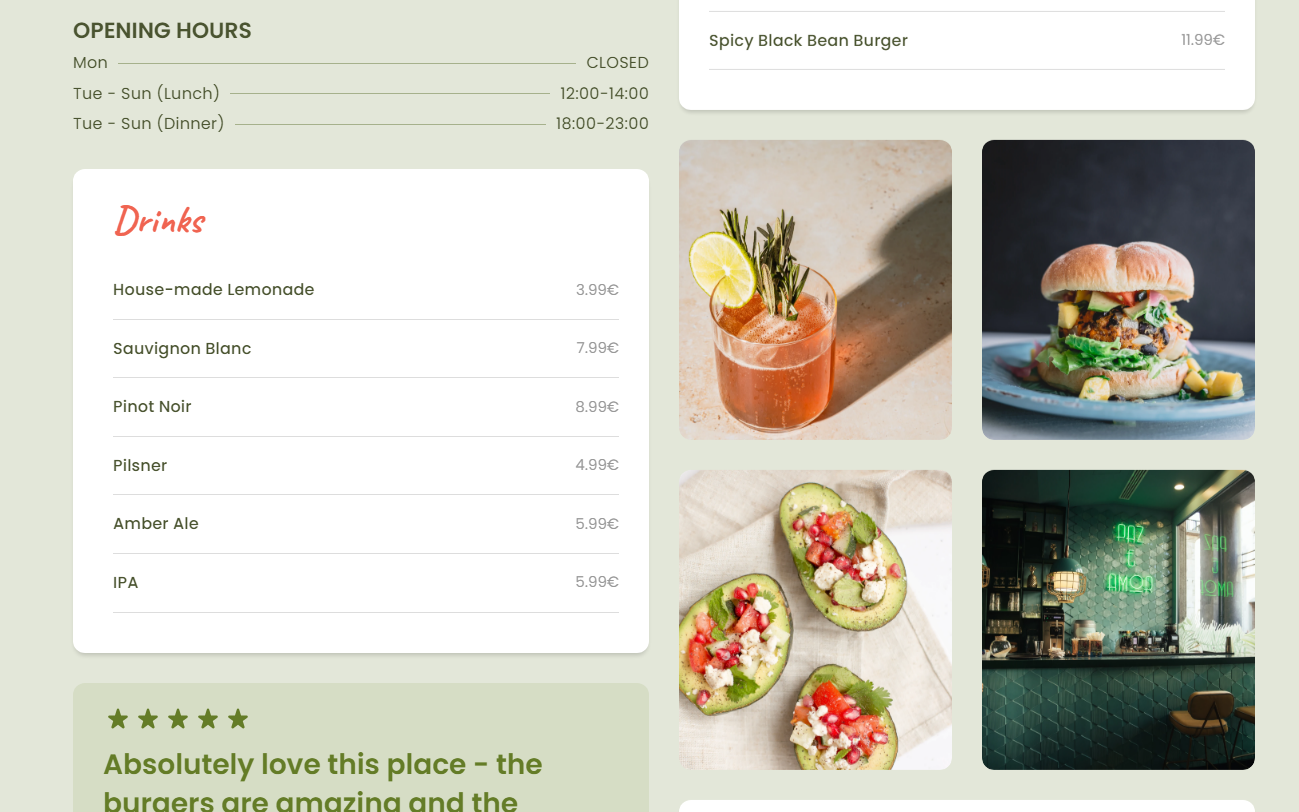Image resolution: width=1299 pixels, height=812 pixels.
Task: Click the third review star icon
Action: click(x=178, y=718)
